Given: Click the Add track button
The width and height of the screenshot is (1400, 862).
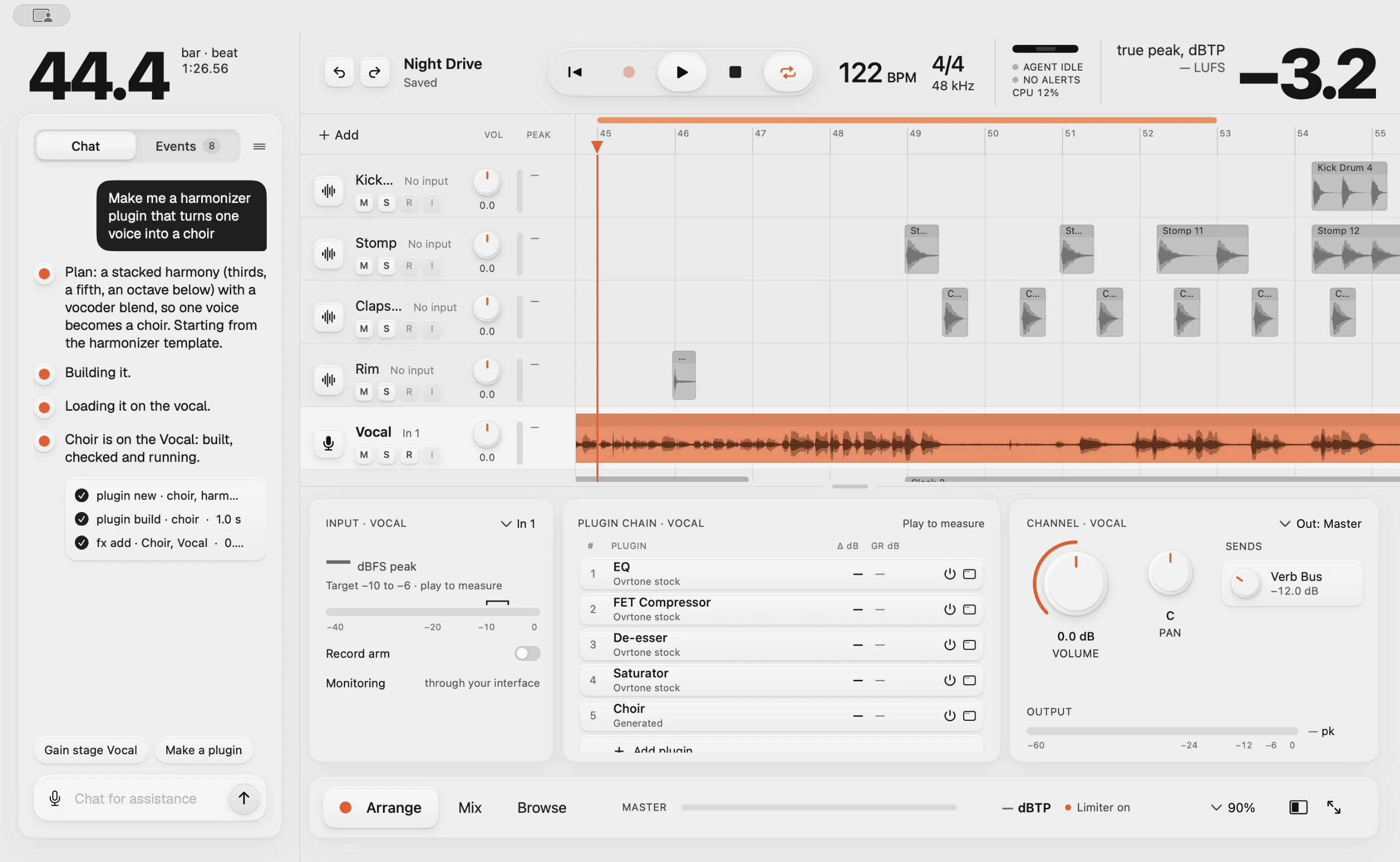Looking at the screenshot, I should pos(339,135).
